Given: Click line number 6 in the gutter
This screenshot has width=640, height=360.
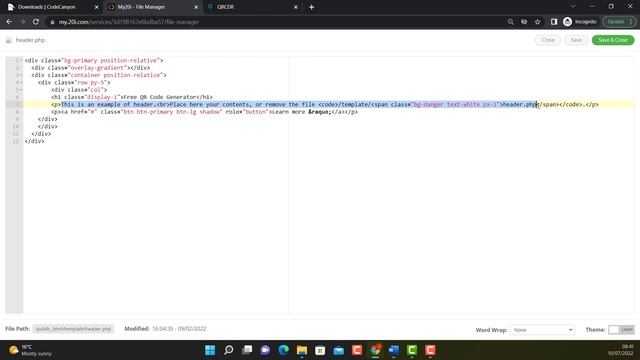Looking at the screenshot, I should [x=17, y=97].
